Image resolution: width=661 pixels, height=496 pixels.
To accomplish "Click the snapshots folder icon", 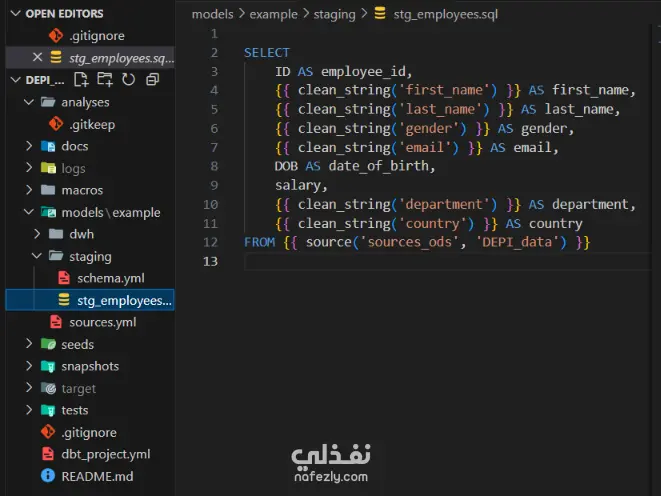I will 48,366.
